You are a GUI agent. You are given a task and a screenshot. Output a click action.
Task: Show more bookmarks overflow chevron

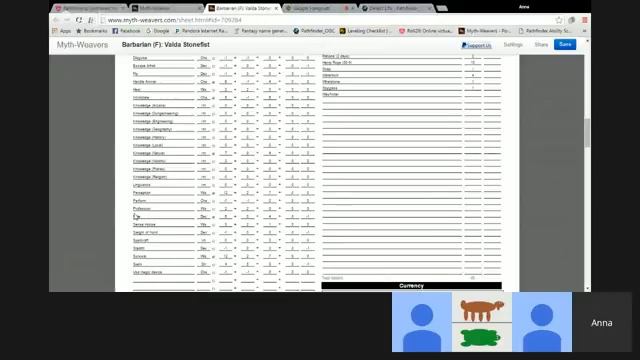coord(584,31)
